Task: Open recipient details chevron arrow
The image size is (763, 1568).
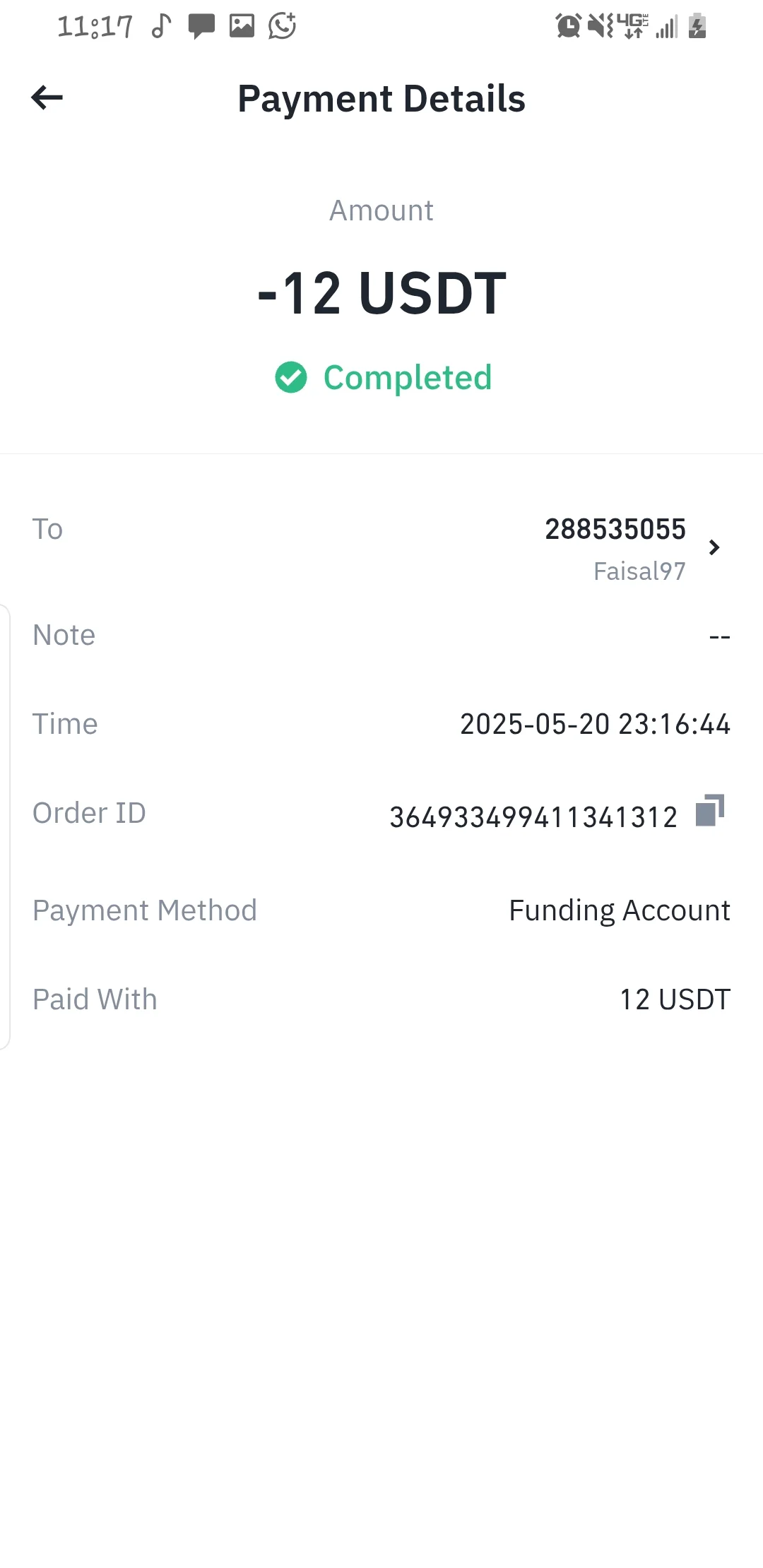Action: [714, 547]
